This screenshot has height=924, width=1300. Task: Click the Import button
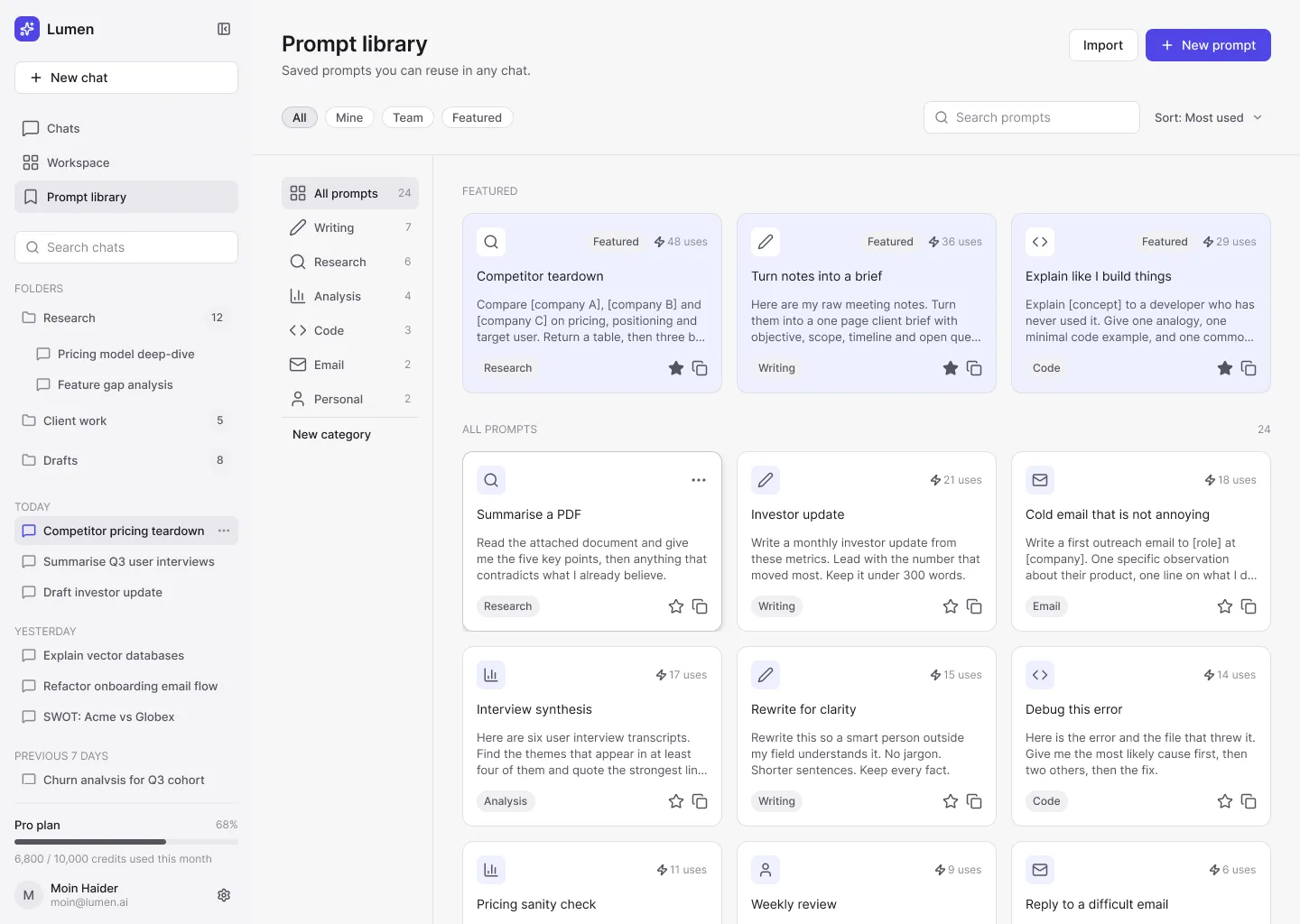tap(1103, 45)
